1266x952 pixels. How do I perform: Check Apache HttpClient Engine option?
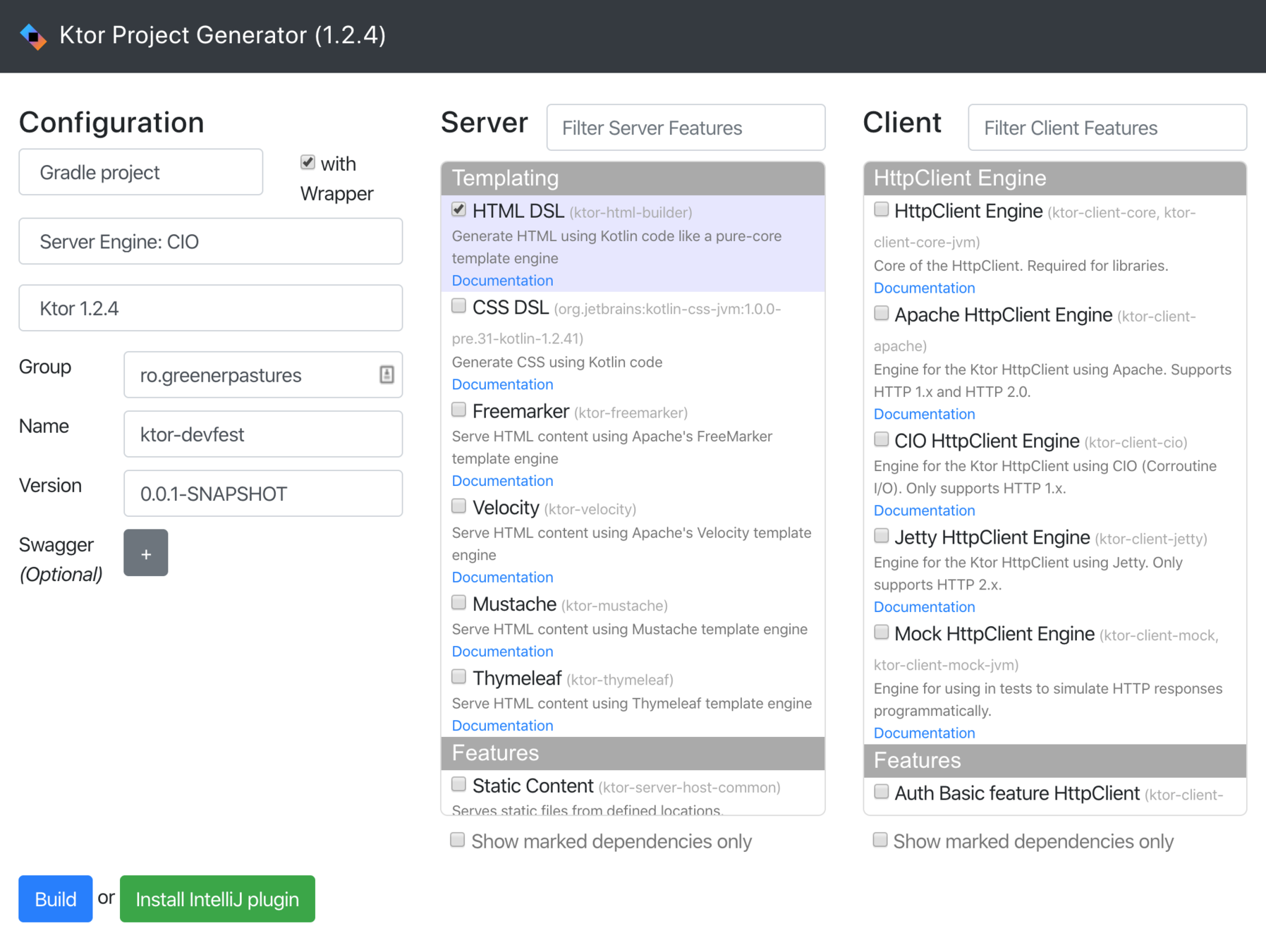pyautogui.click(x=882, y=313)
